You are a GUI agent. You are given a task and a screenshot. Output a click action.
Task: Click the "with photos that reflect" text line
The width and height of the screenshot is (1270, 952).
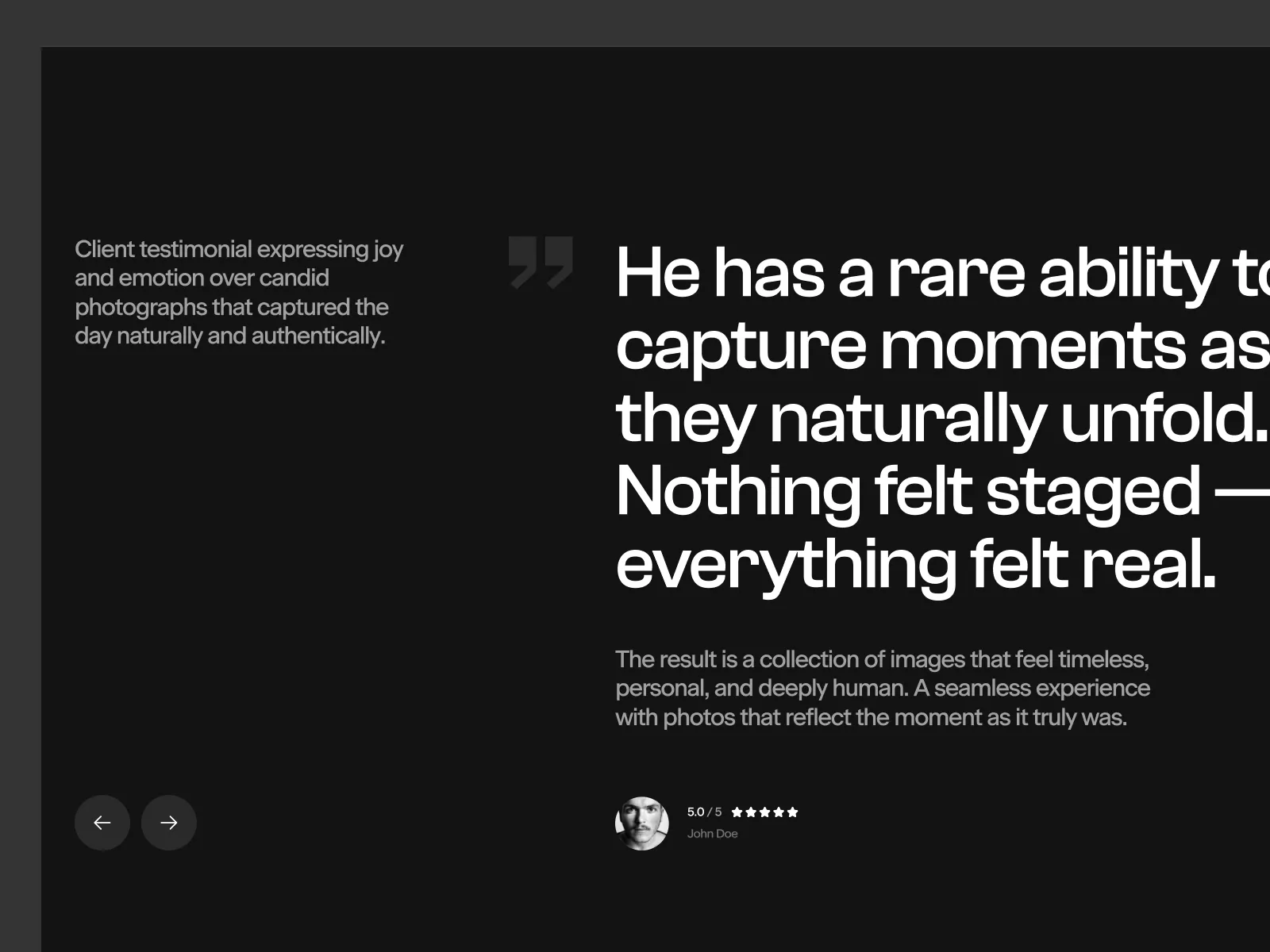point(871,717)
